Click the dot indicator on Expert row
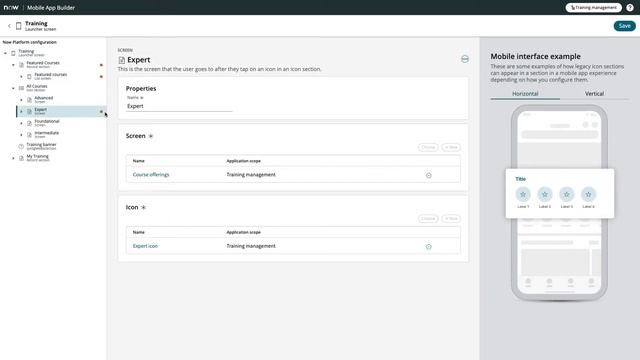The height and width of the screenshot is (360, 640). 101,111
